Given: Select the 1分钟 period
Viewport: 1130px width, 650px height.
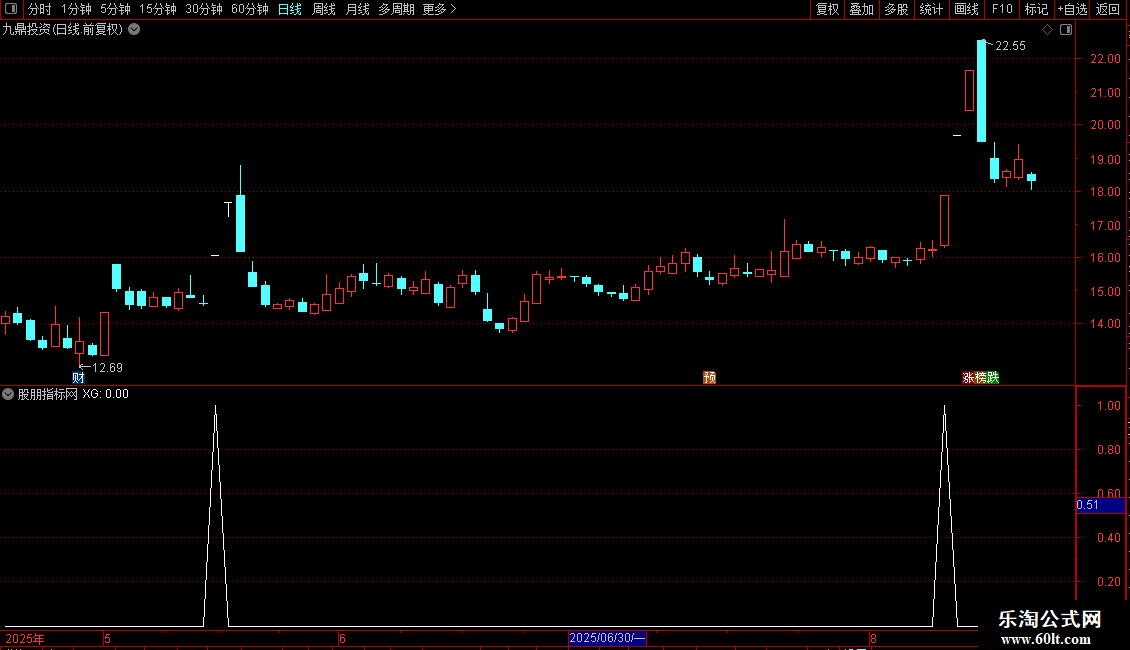Looking at the screenshot, I should click(76, 9).
